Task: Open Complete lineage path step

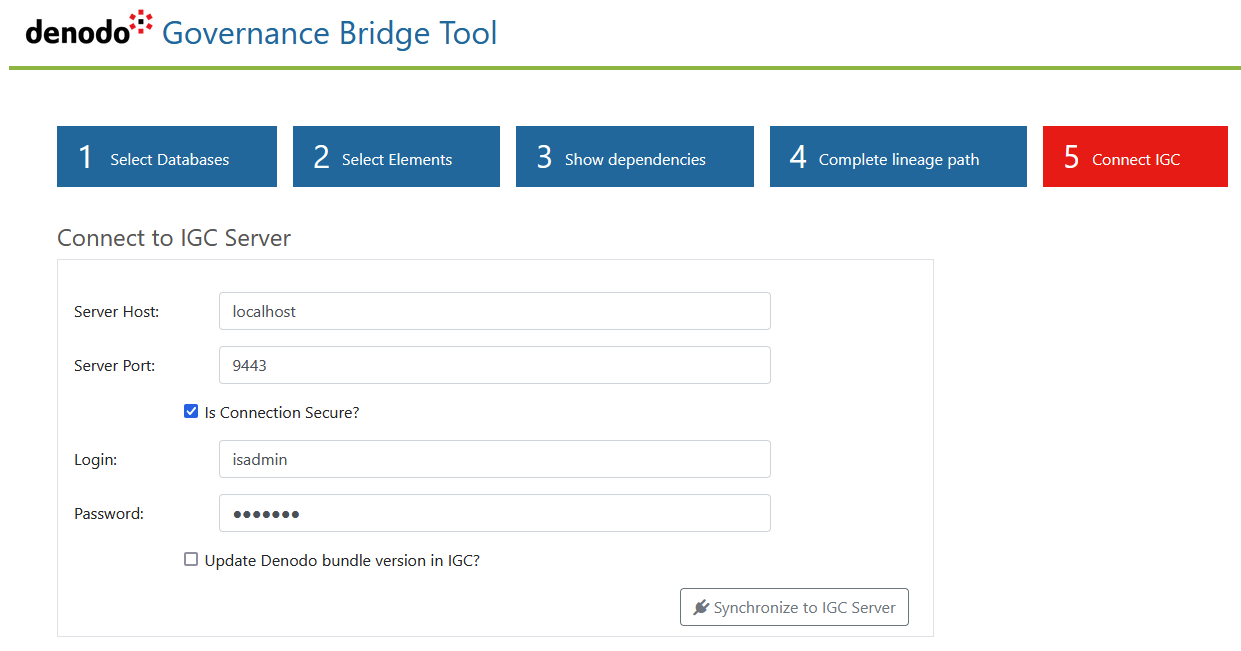Action: 898,156
